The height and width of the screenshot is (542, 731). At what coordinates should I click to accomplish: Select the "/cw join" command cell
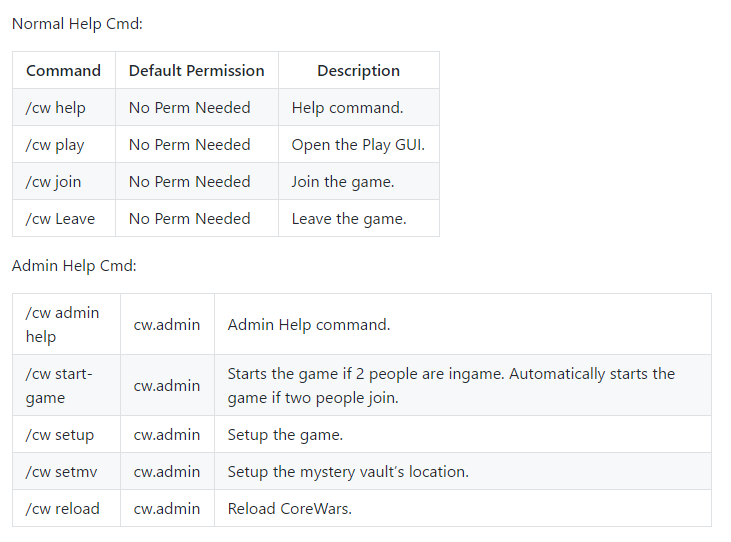54,182
